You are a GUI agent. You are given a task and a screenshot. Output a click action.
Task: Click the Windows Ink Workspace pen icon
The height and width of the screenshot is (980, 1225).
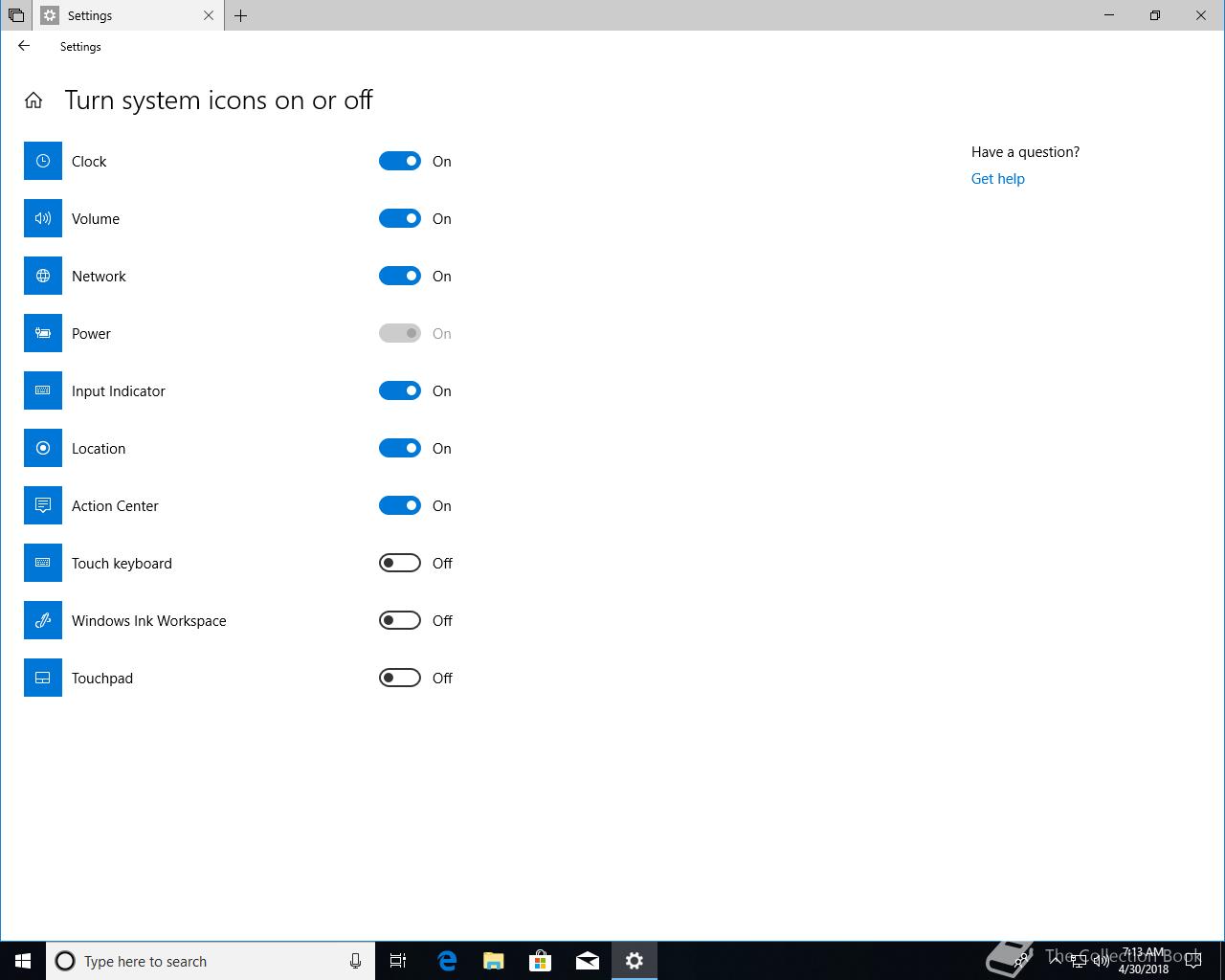43,620
